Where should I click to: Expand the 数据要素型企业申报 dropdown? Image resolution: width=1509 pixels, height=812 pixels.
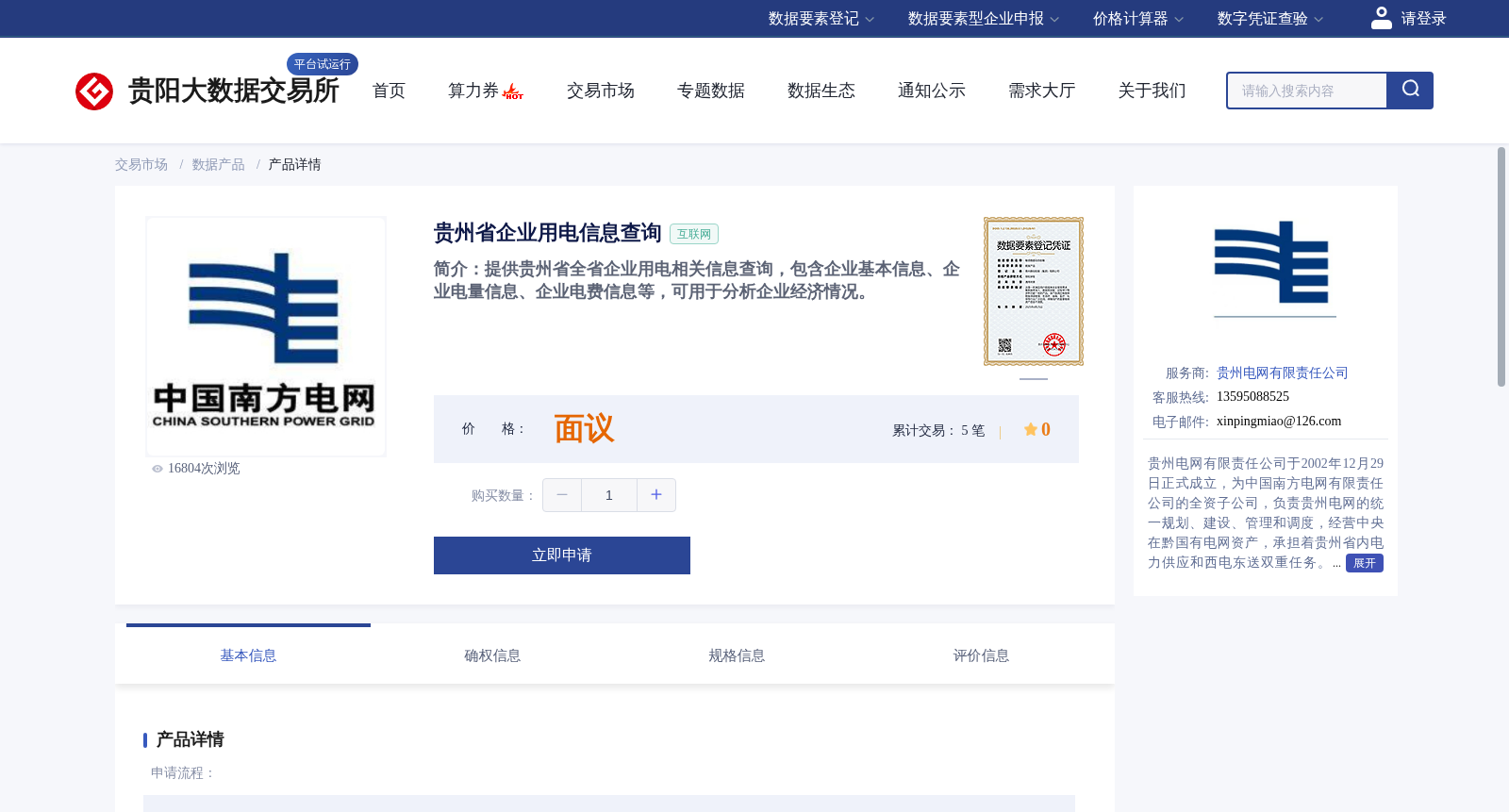[984, 19]
